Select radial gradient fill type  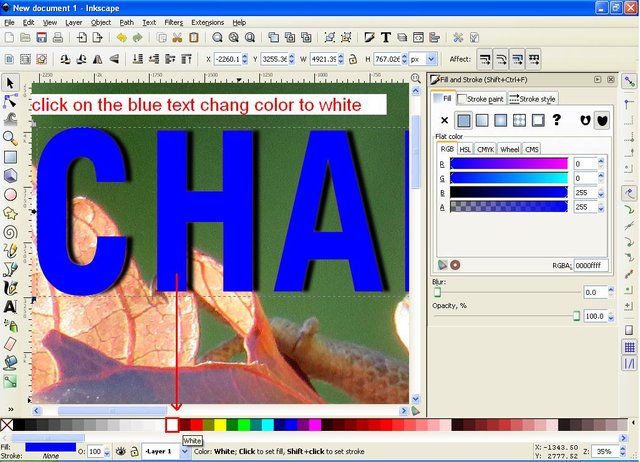(501, 120)
